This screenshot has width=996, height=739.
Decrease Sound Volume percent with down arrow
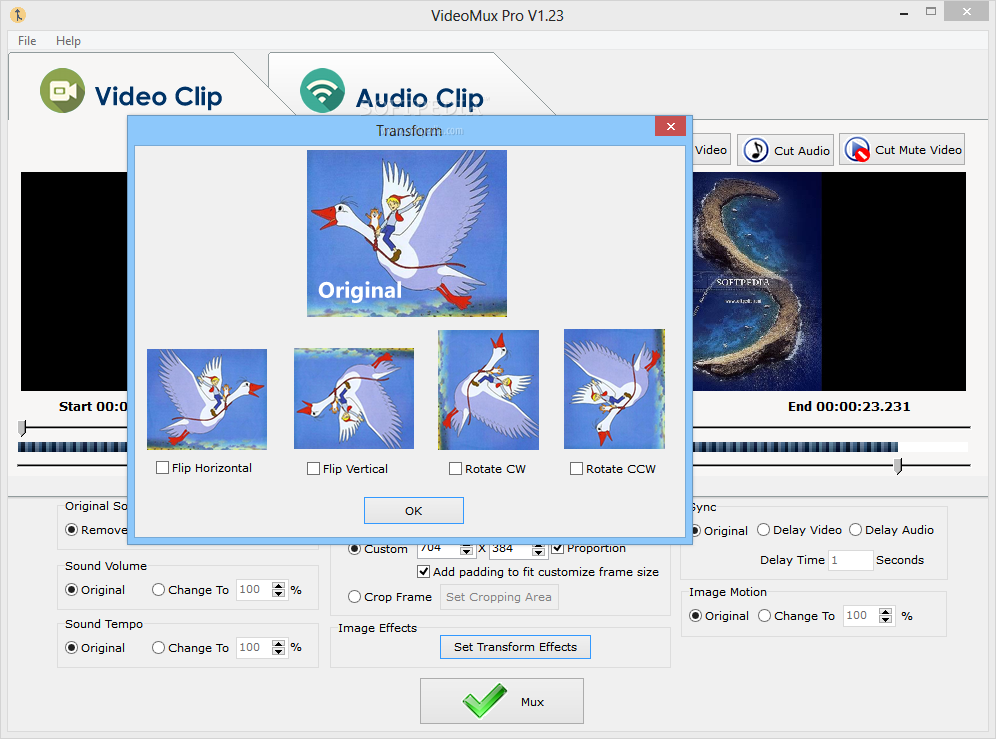(278, 593)
